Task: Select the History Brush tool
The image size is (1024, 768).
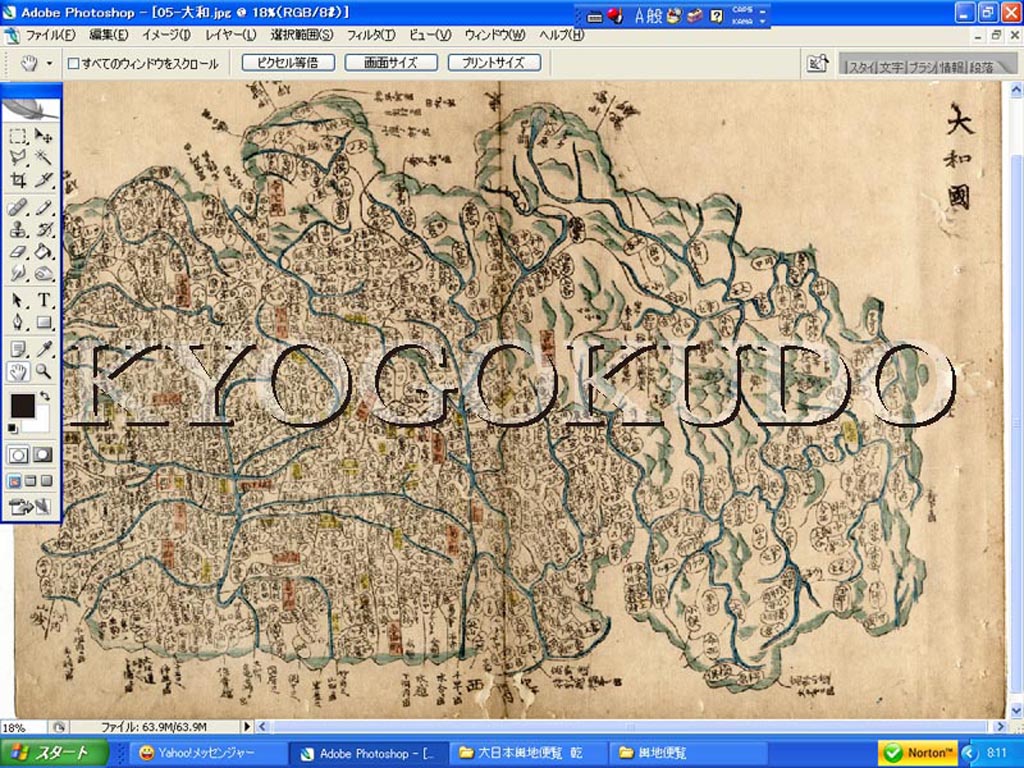Action: 43,230
